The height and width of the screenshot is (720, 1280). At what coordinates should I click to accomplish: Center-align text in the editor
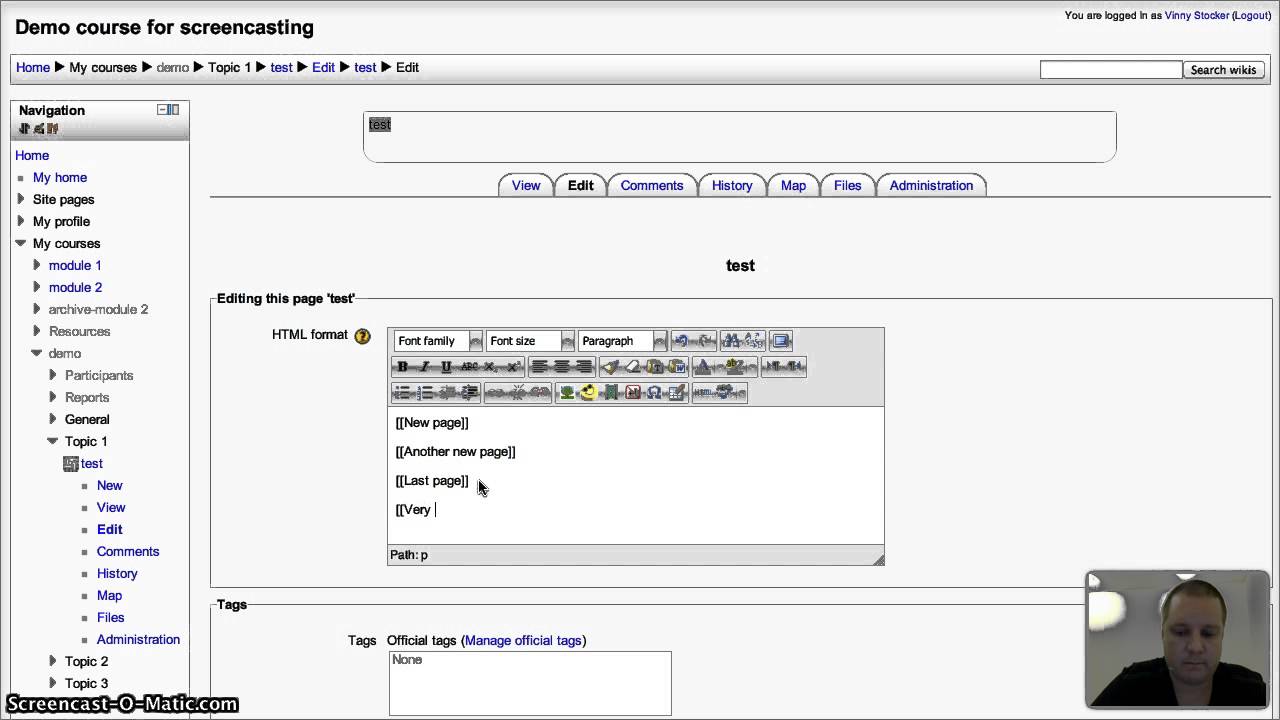click(x=562, y=366)
